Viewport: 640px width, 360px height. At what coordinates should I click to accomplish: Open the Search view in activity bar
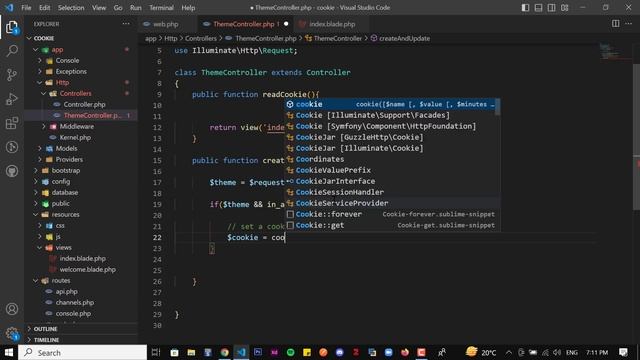(x=12, y=51)
